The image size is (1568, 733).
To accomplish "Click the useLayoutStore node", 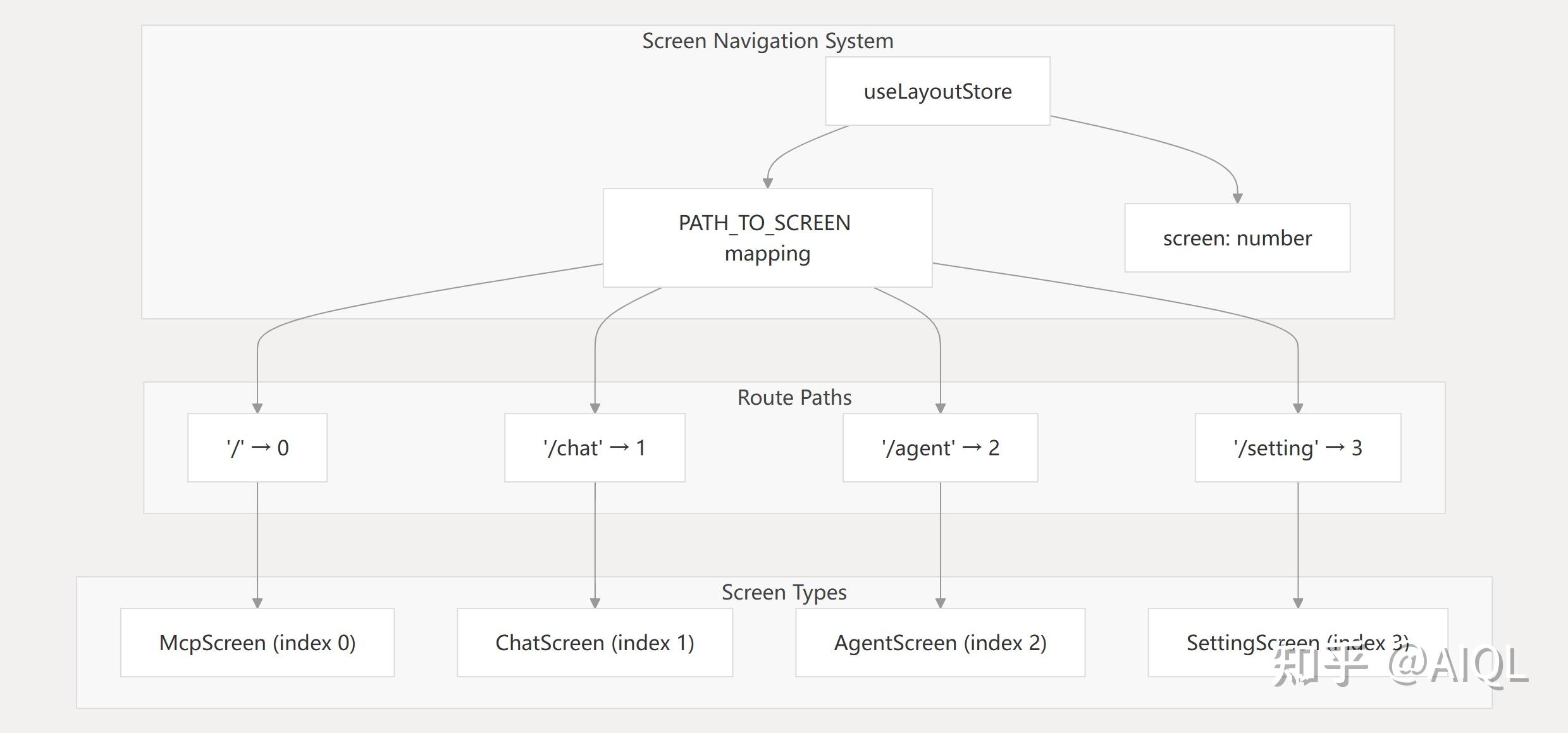I will (937, 91).
